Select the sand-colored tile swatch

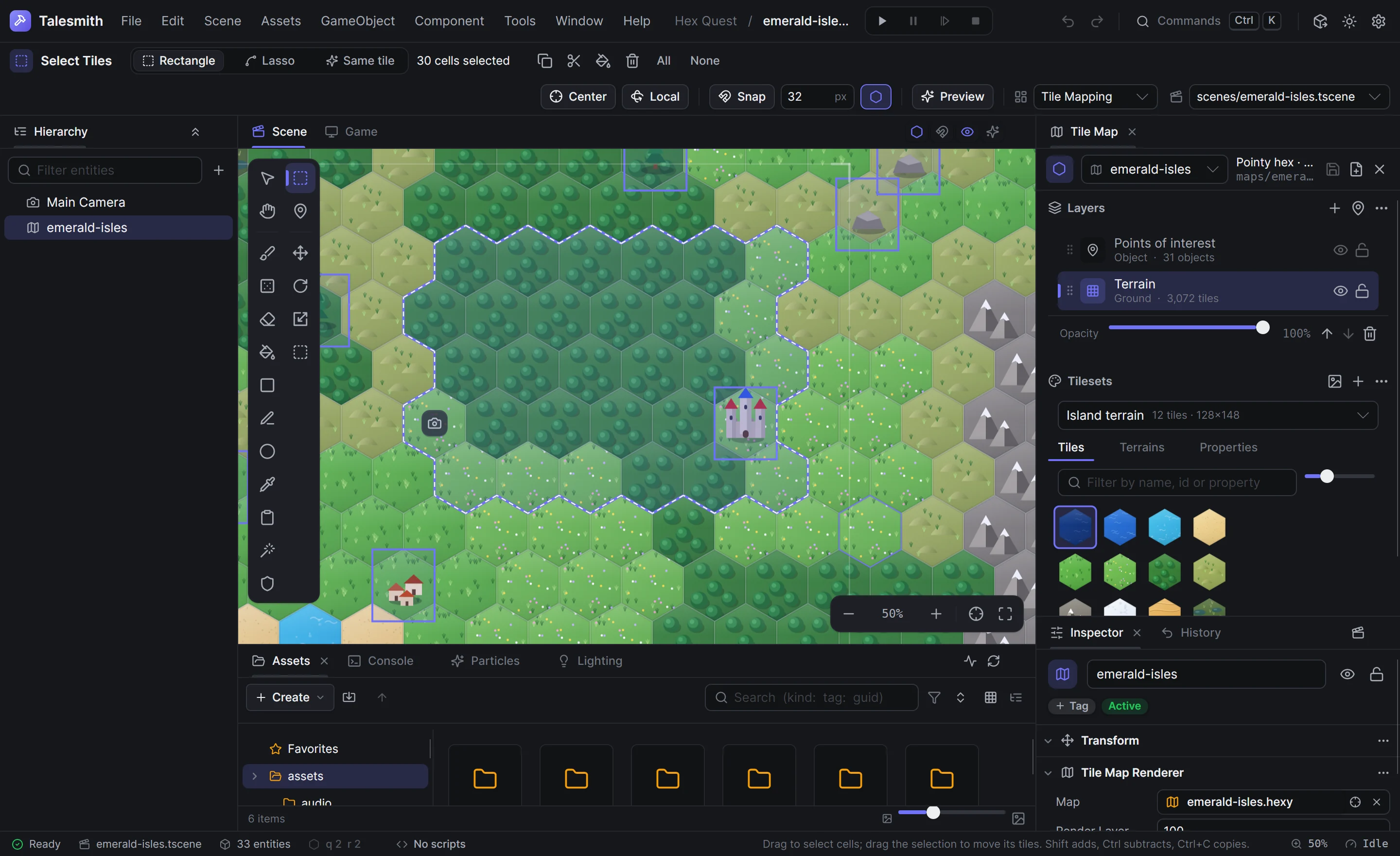coord(1209,528)
